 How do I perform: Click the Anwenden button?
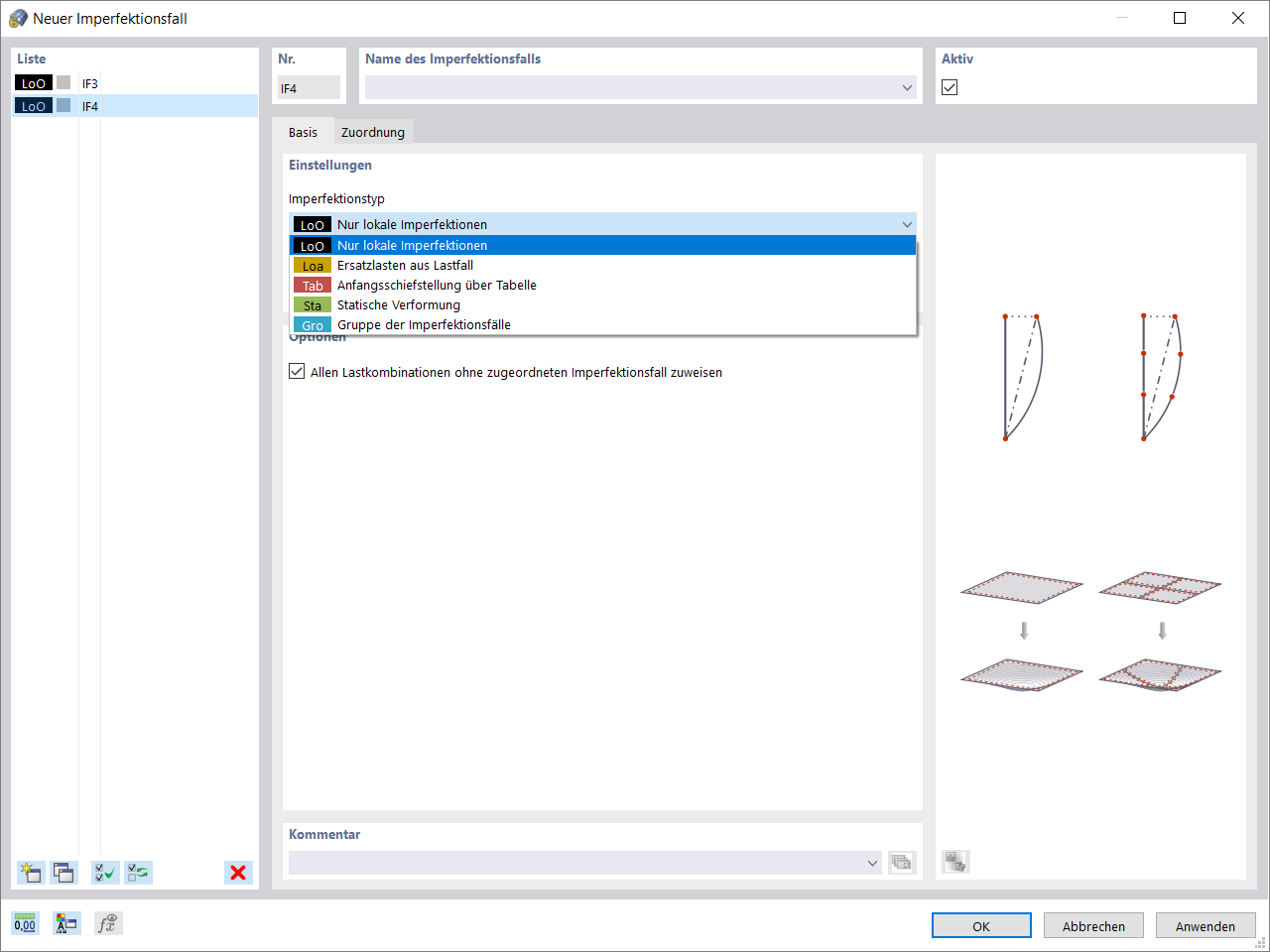[x=1206, y=925]
